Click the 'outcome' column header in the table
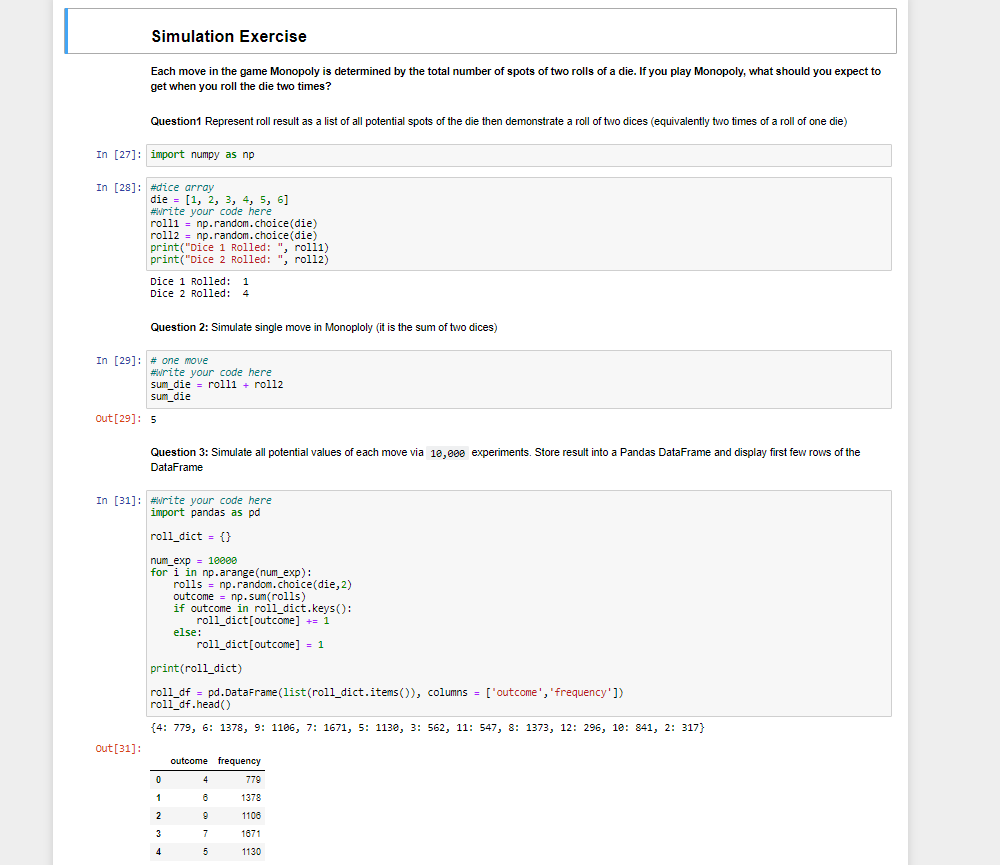Screen dimensions: 1000x865 [189, 761]
